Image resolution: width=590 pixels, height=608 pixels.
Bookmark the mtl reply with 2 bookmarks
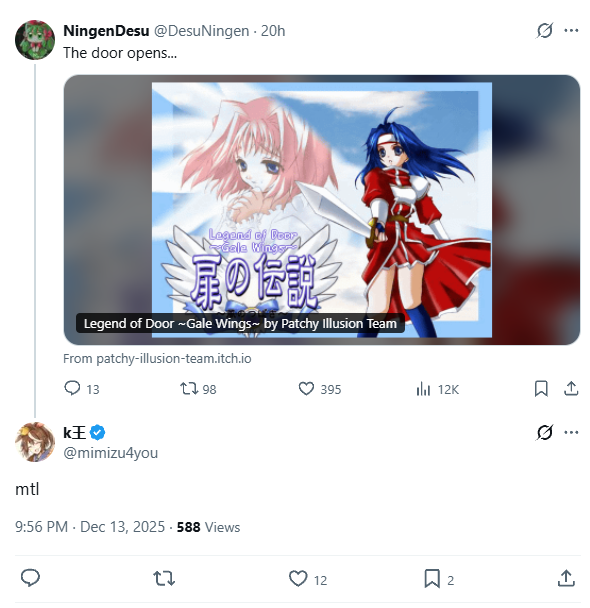tap(438, 579)
